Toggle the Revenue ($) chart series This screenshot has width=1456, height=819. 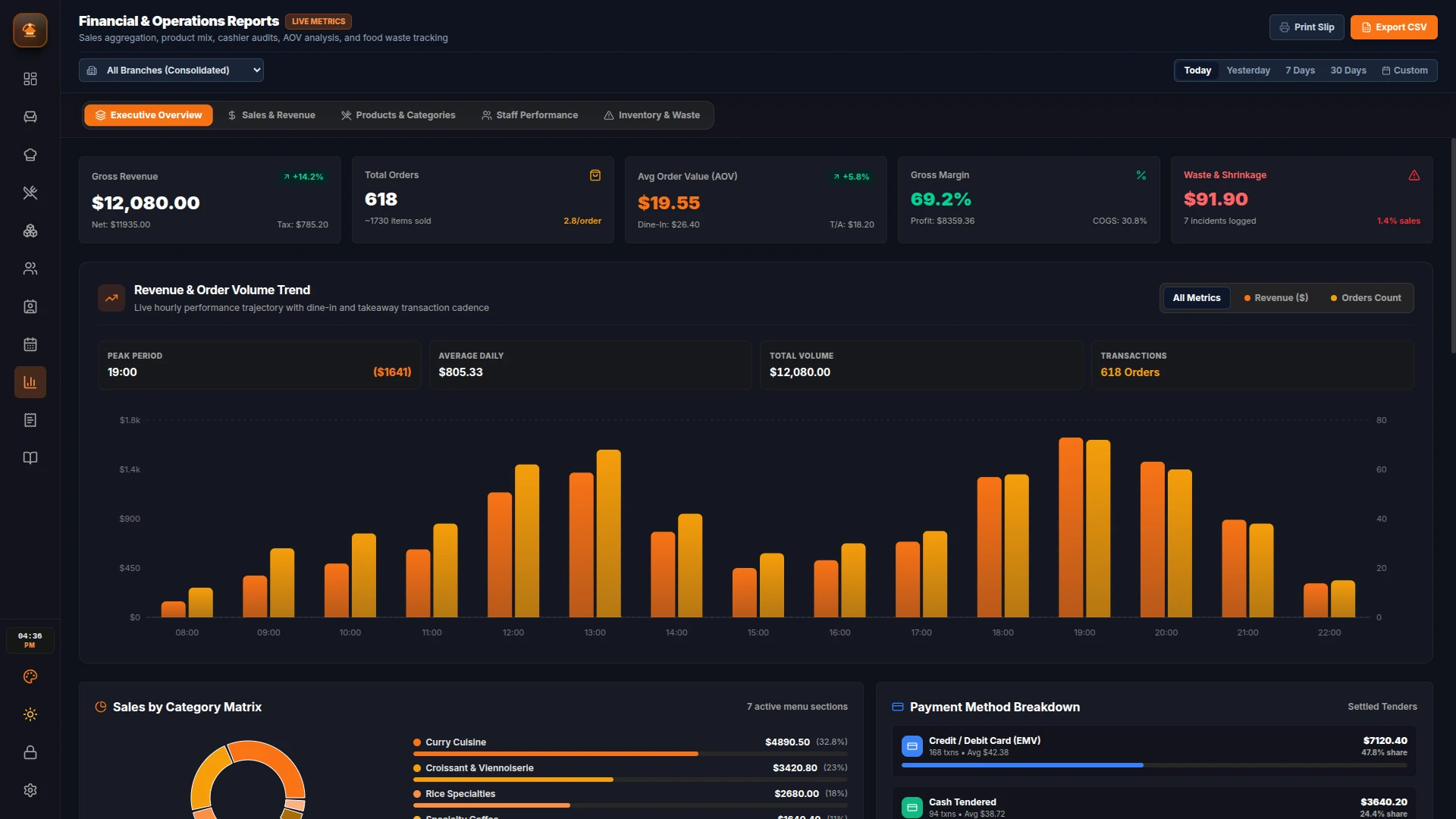(x=1276, y=298)
